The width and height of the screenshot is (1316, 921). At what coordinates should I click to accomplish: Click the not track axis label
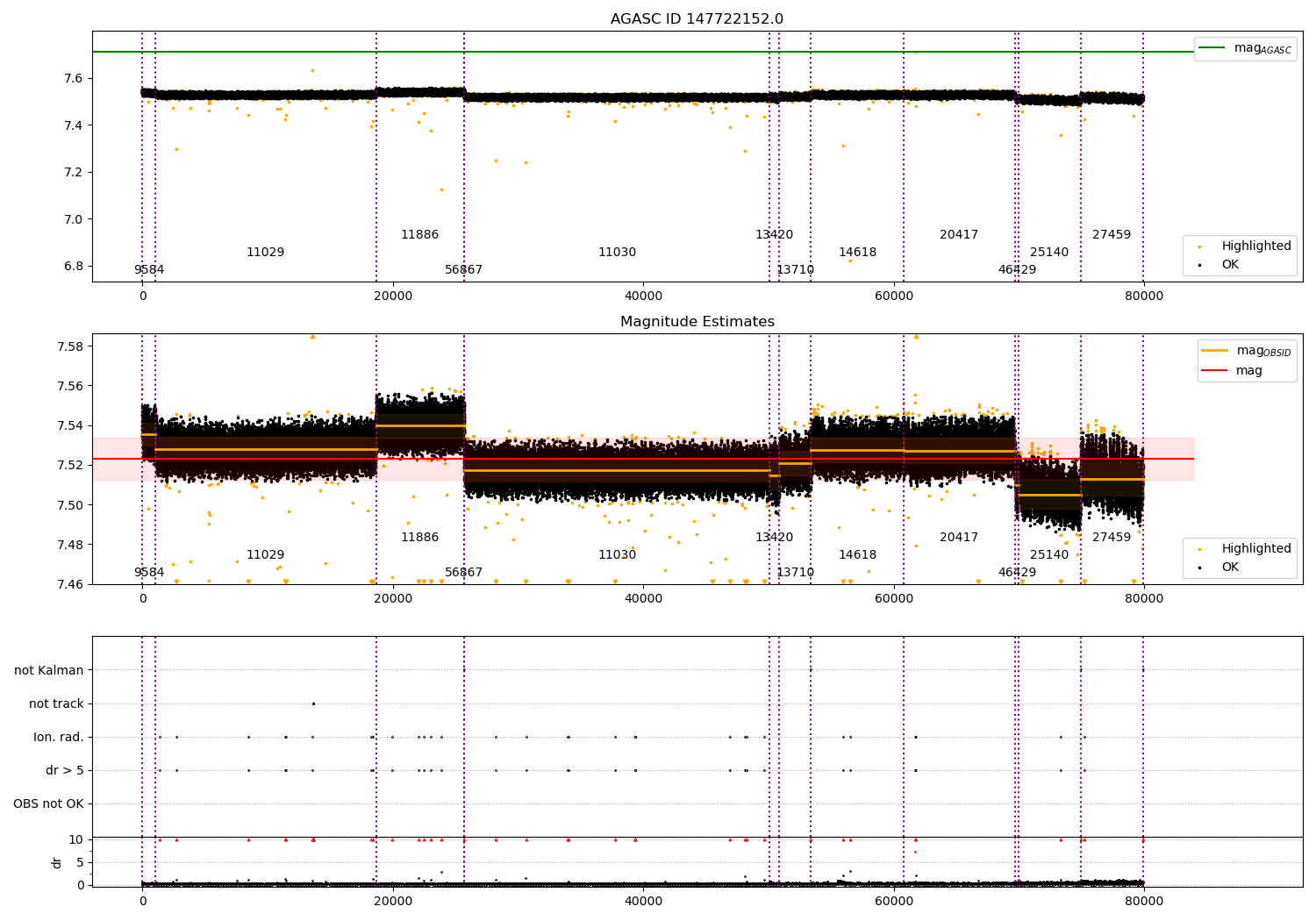[x=56, y=703]
